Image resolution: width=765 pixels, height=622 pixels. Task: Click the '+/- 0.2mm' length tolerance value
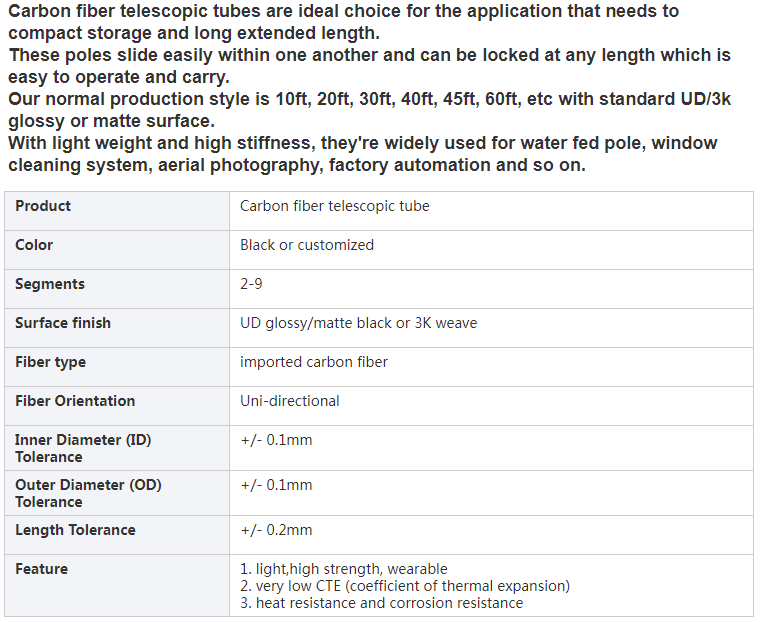276,530
